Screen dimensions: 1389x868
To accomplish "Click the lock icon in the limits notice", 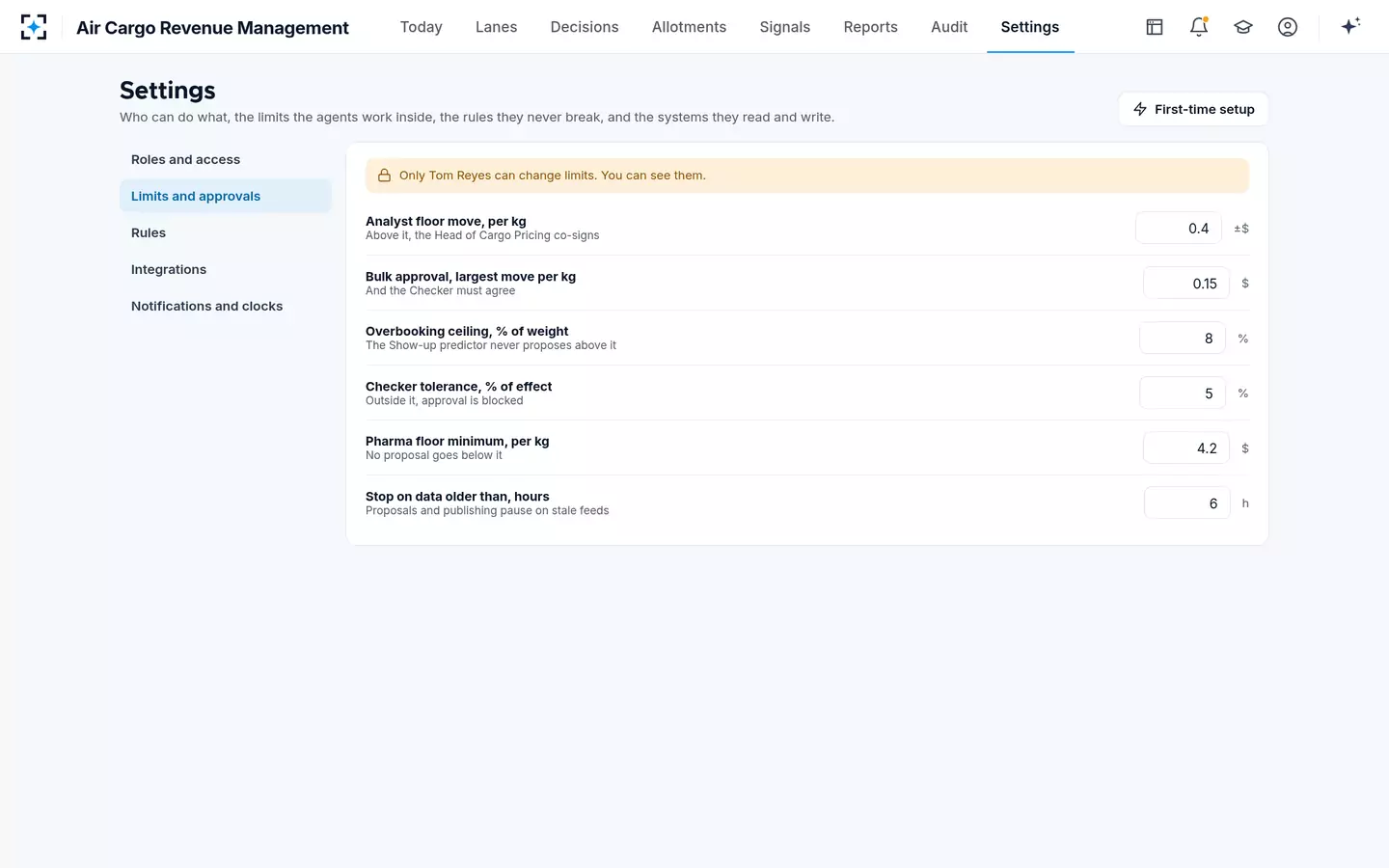I will (x=384, y=176).
